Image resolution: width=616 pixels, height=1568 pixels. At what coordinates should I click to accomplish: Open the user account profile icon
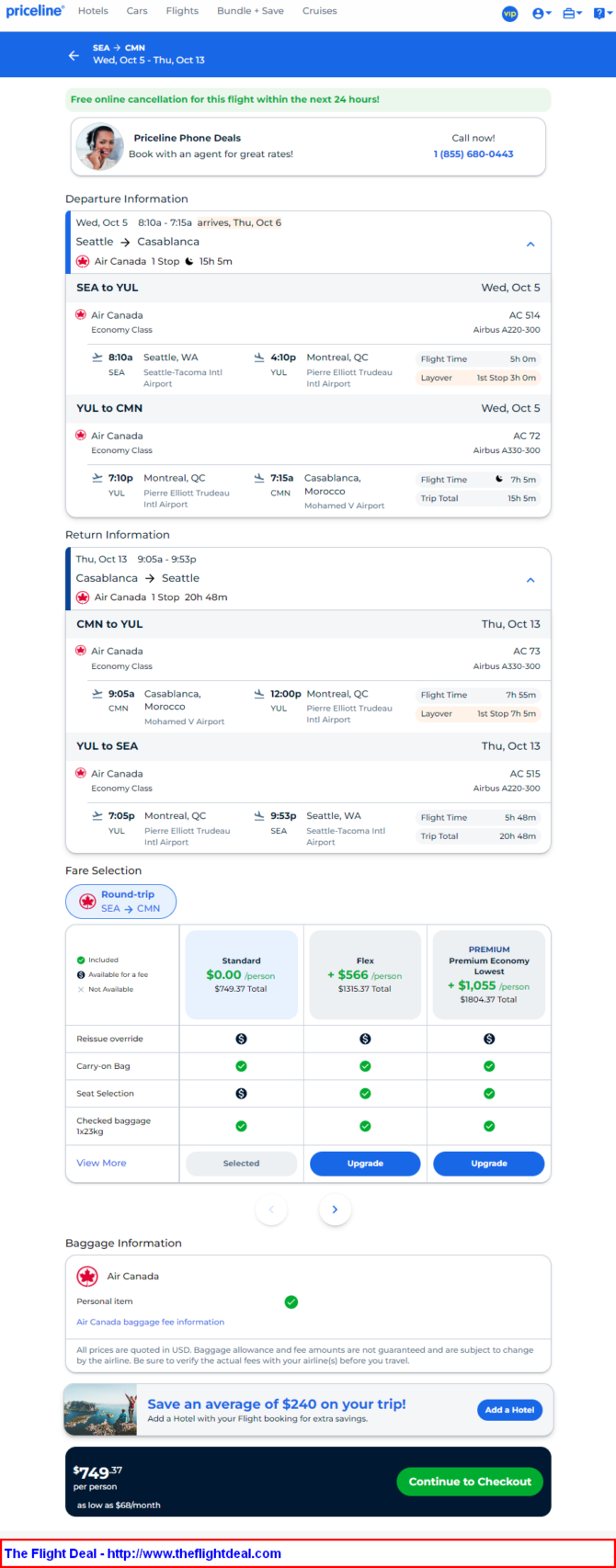[x=542, y=13]
